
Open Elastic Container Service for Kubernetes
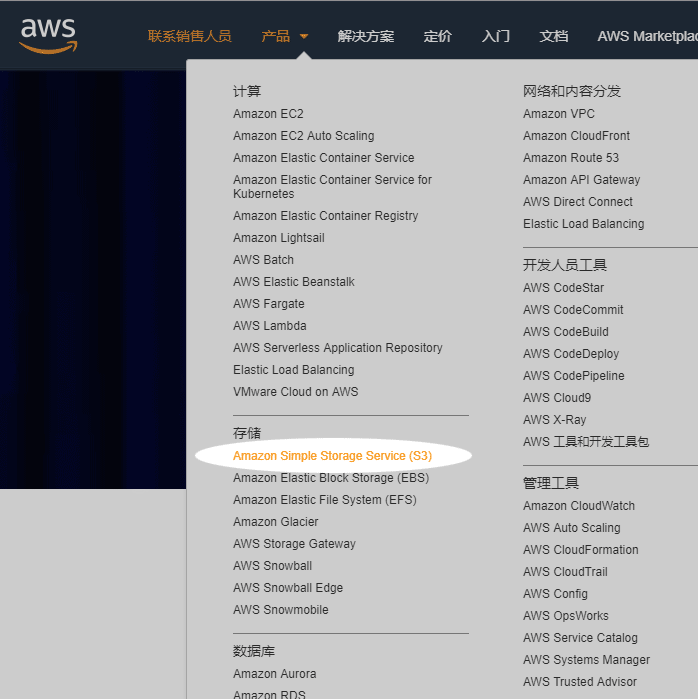(332, 186)
